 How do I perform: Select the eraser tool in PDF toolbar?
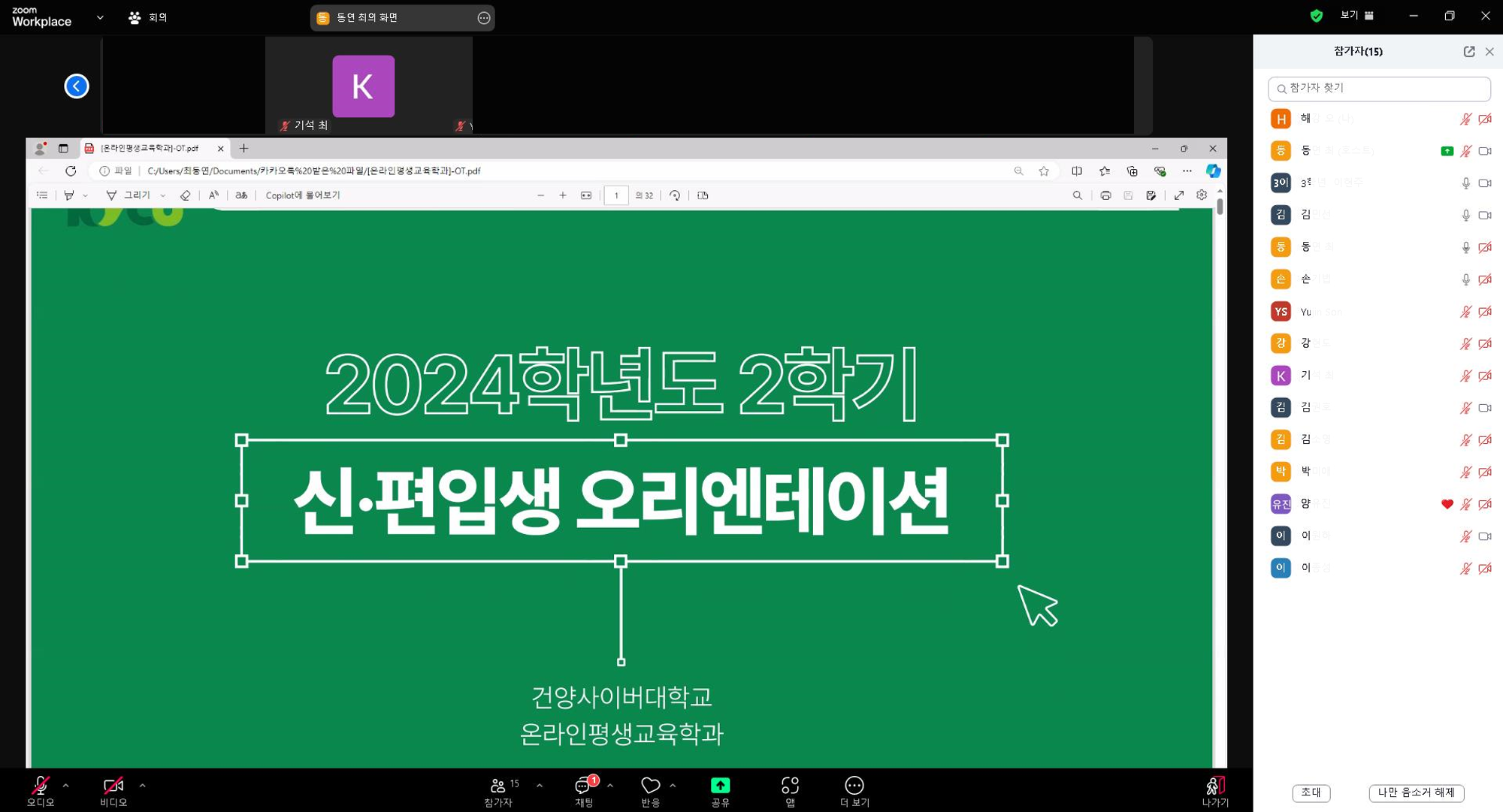point(185,195)
